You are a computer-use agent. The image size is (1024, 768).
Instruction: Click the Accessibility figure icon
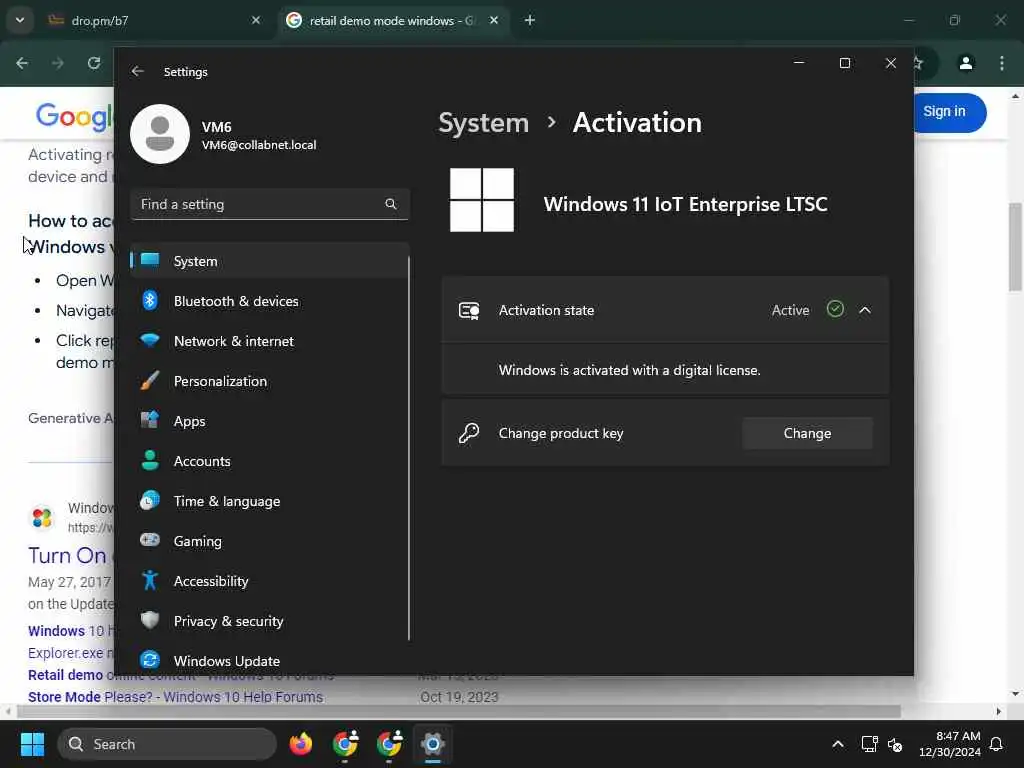click(x=150, y=581)
